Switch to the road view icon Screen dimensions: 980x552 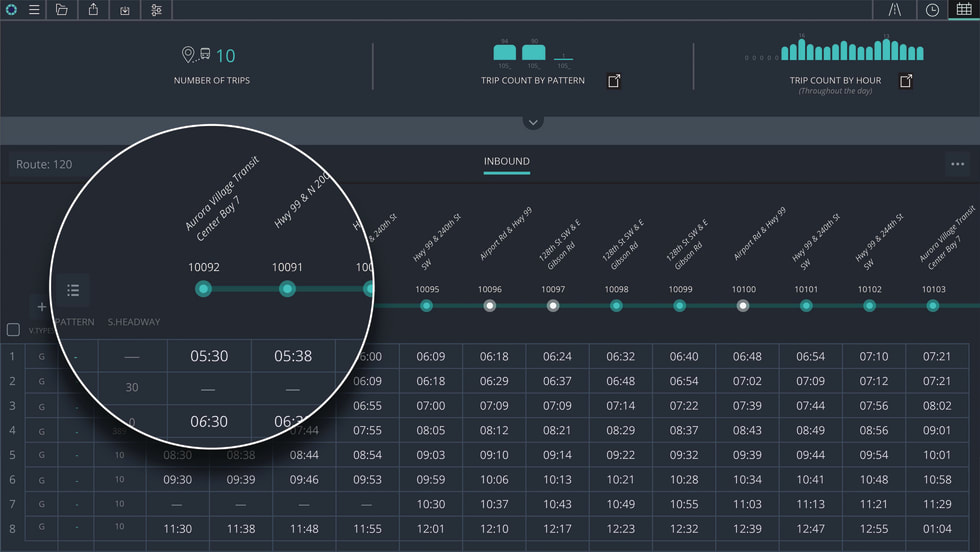coord(894,10)
